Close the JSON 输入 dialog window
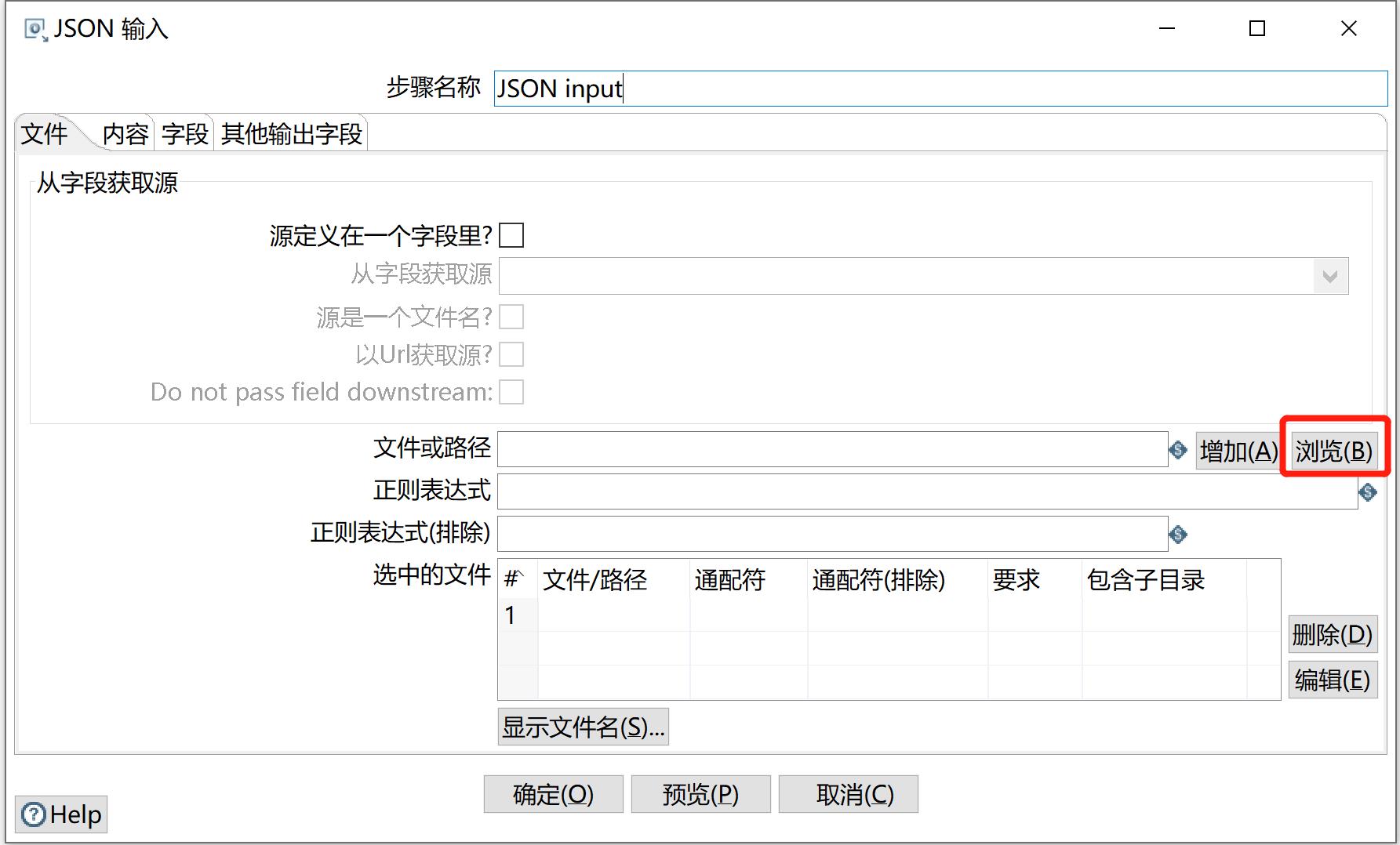 click(x=1349, y=29)
